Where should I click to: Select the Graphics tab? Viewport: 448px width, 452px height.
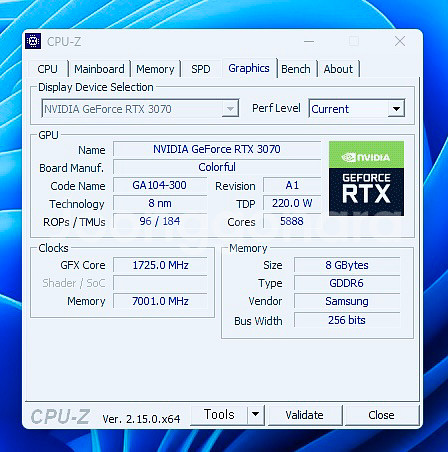249,68
